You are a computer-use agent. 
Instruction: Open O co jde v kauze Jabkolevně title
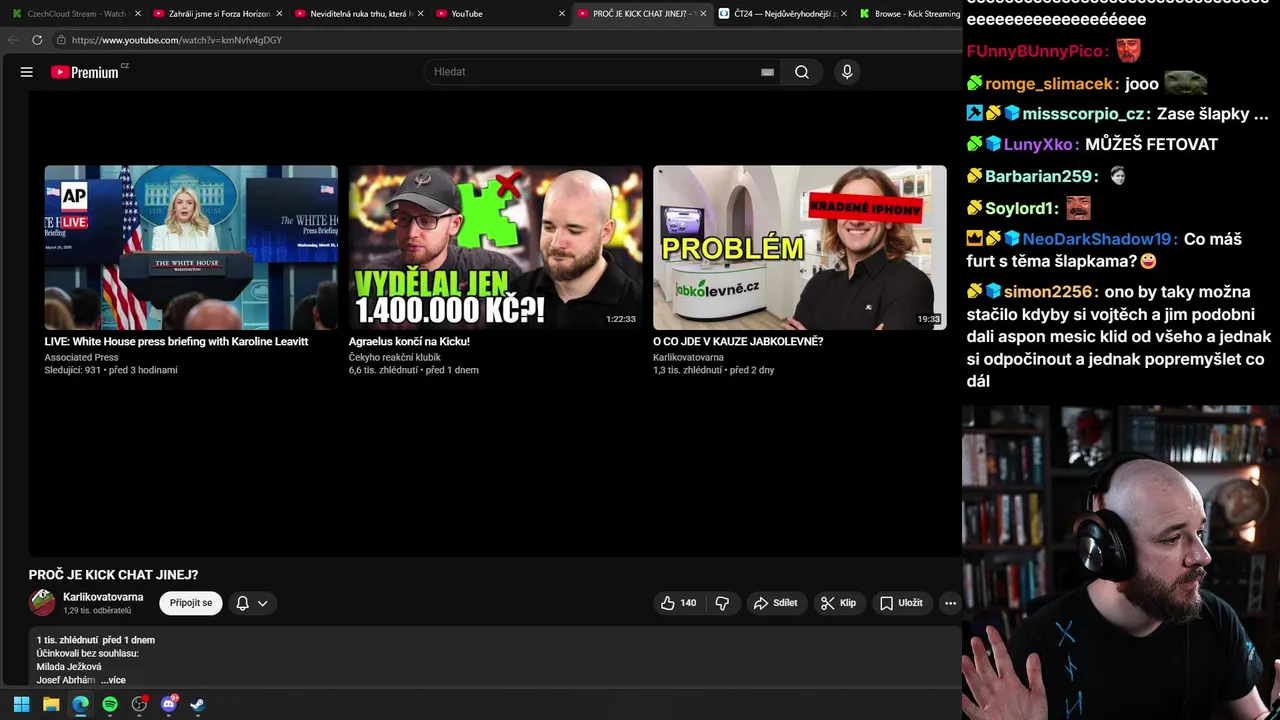tap(738, 342)
